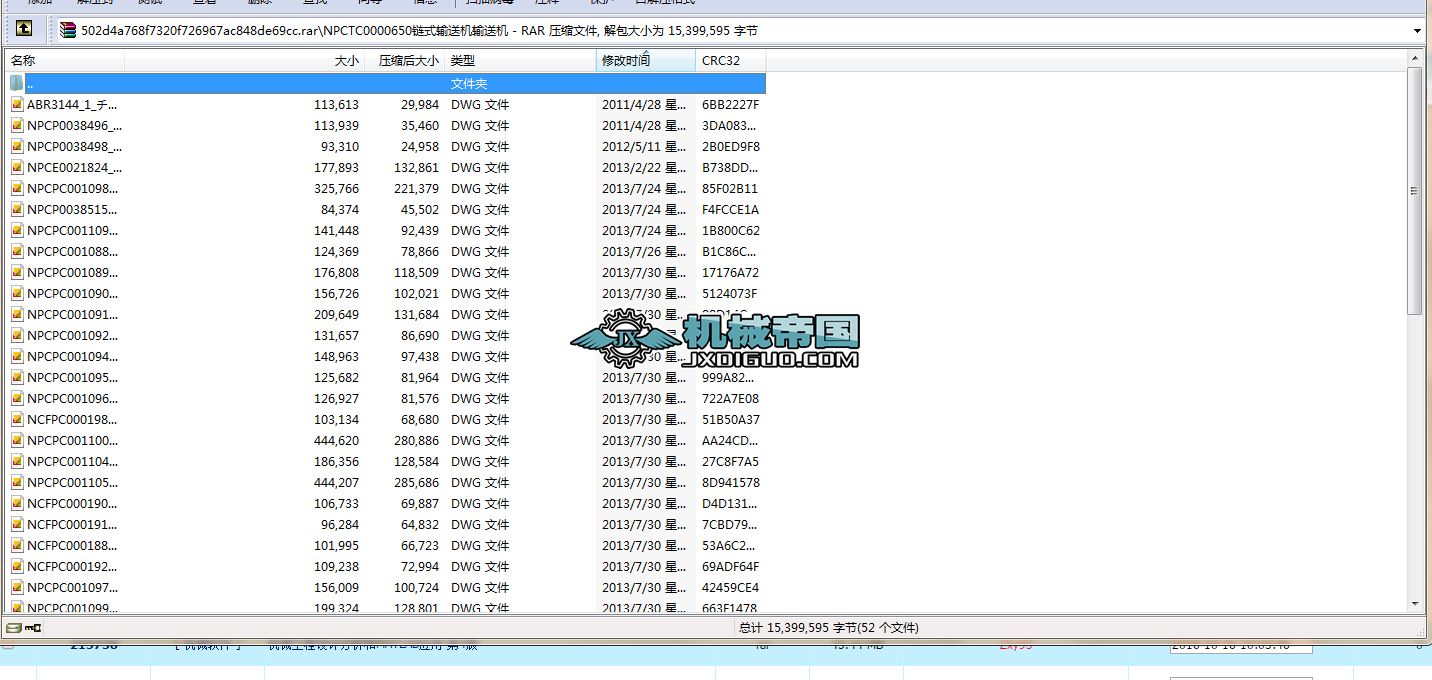Click the vertical scrollbar thumb

pyautogui.click(x=1415, y=190)
